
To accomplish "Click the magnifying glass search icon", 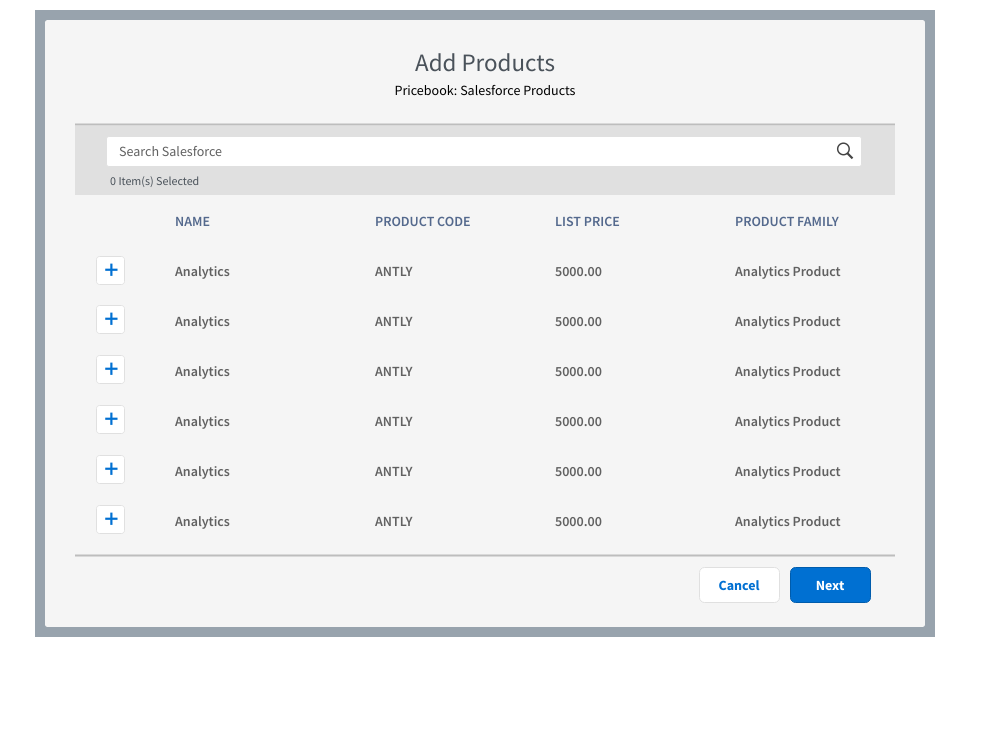I will (x=844, y=150).
